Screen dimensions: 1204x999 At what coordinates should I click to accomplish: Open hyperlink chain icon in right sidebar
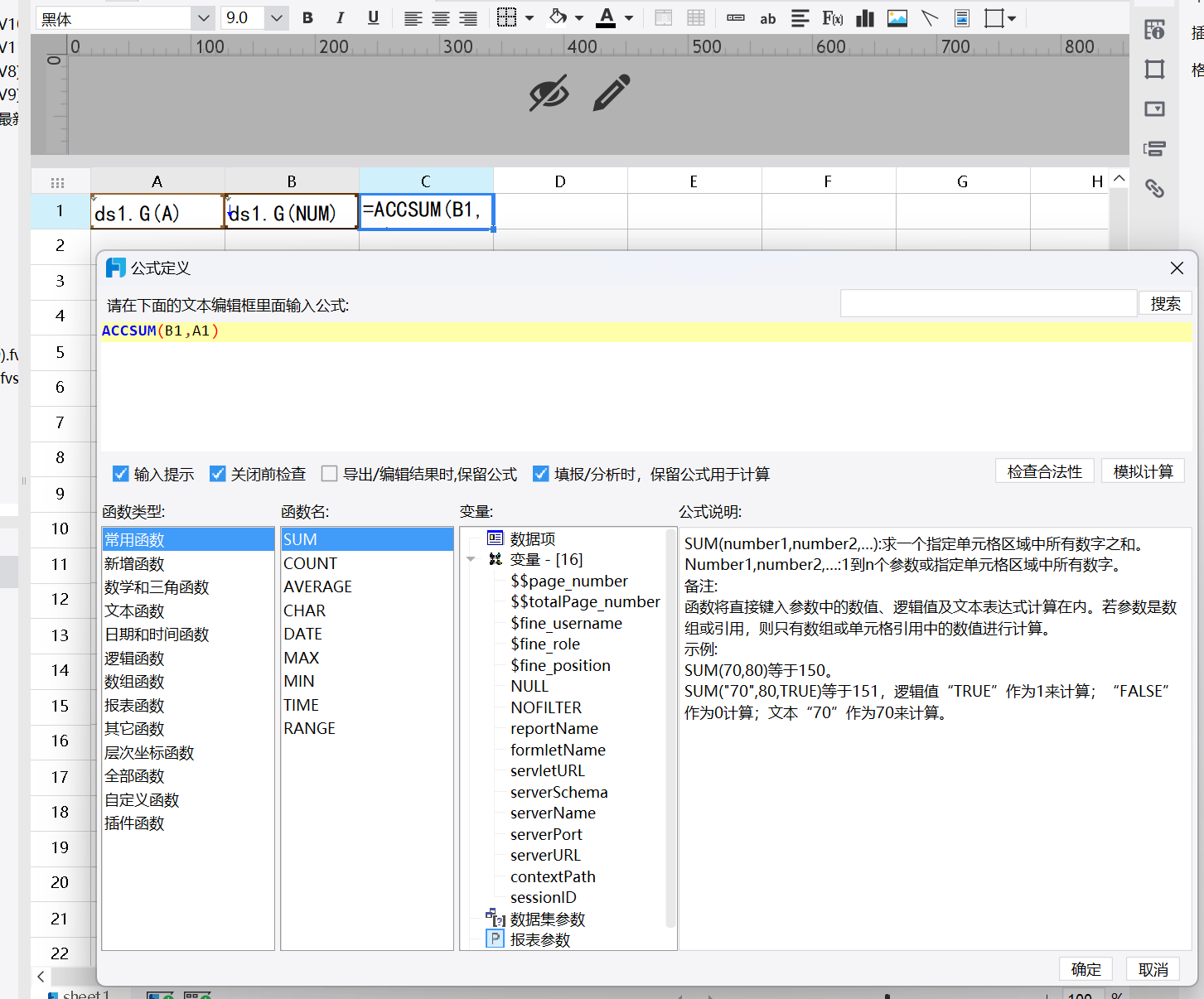pos(1154,189)
